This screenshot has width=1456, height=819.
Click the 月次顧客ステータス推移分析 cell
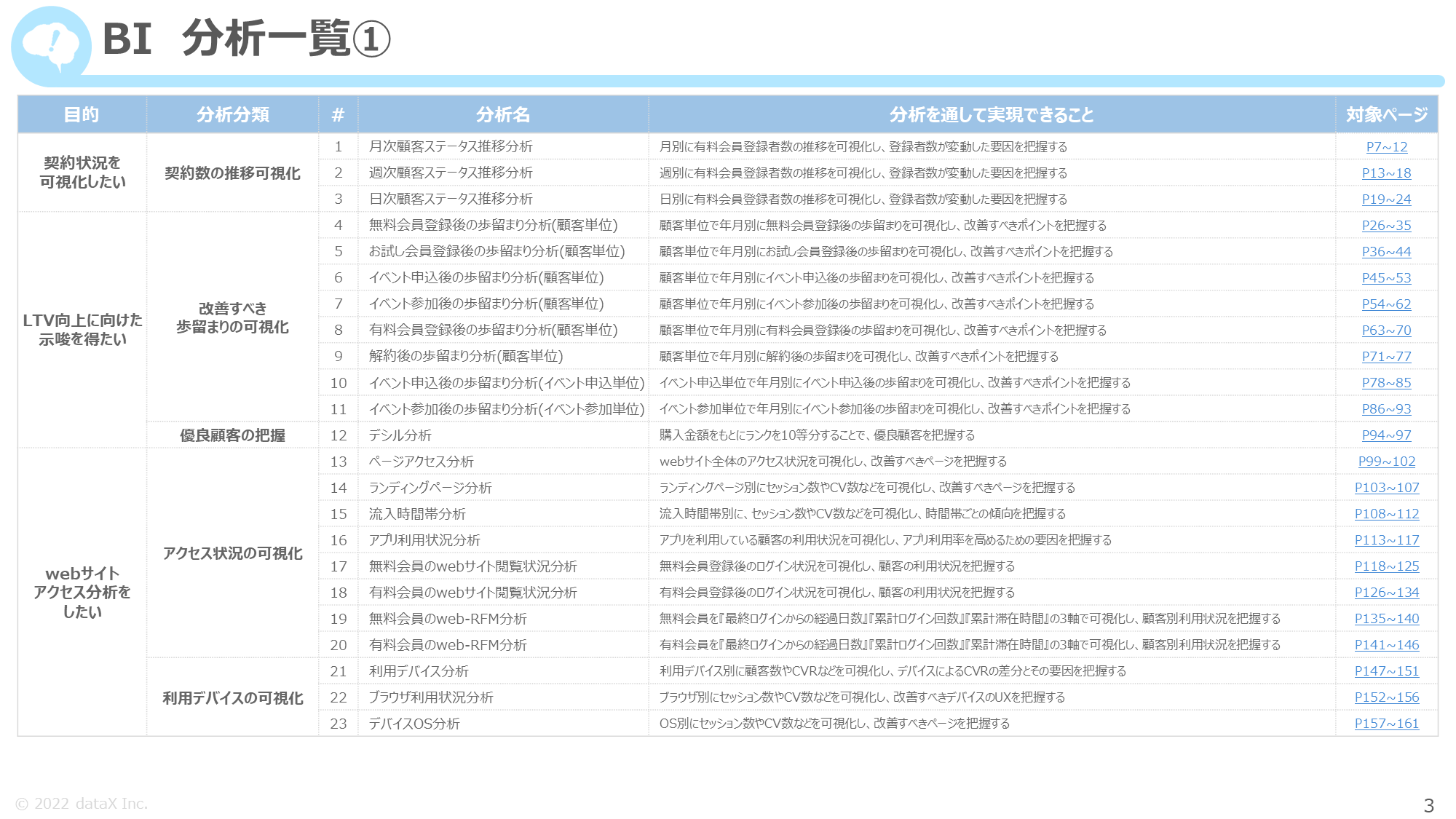click(503, 146)
